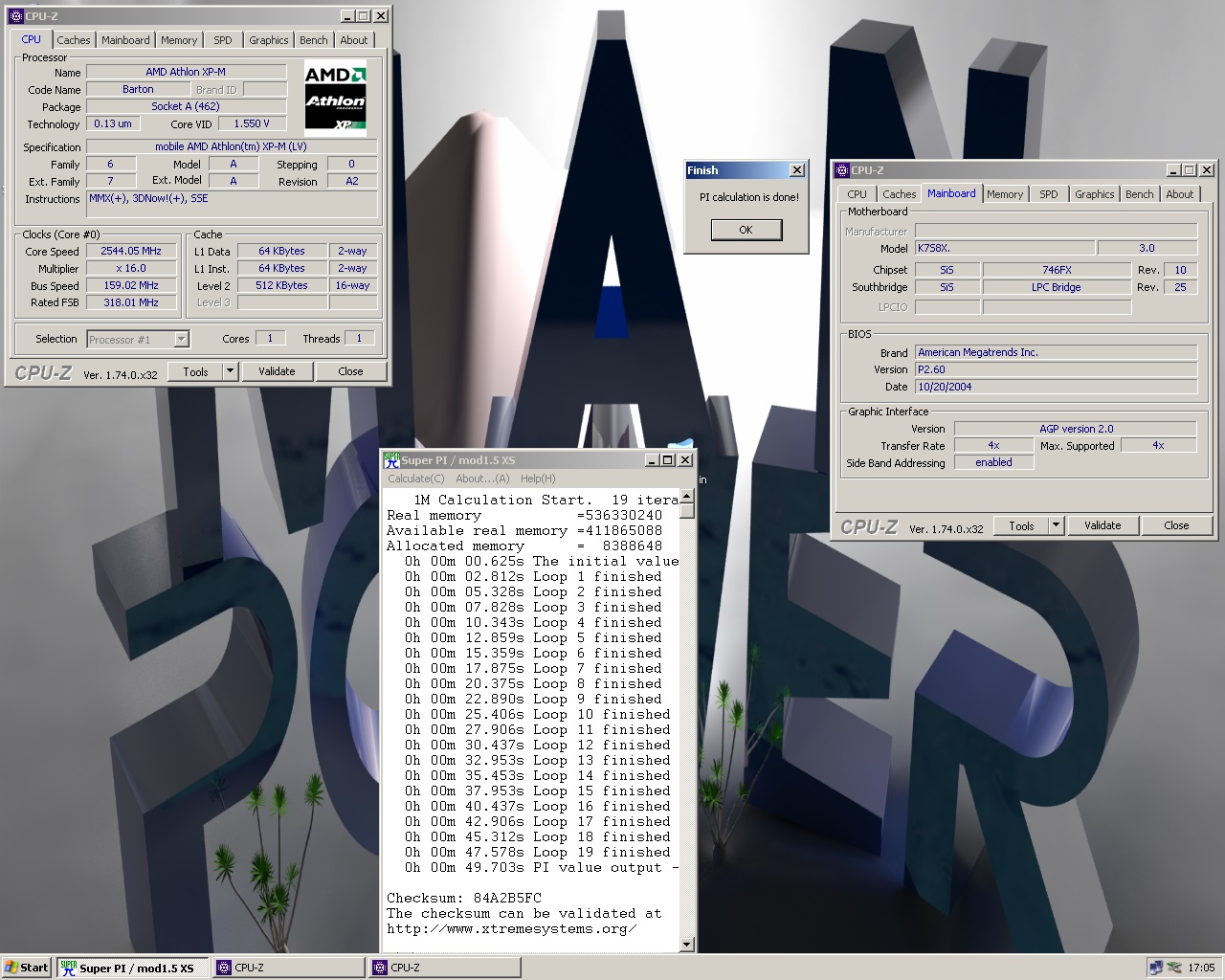Open Mainboard tab in left CPU-Z window
The image size is (1225, 980).
click(125, 40)
